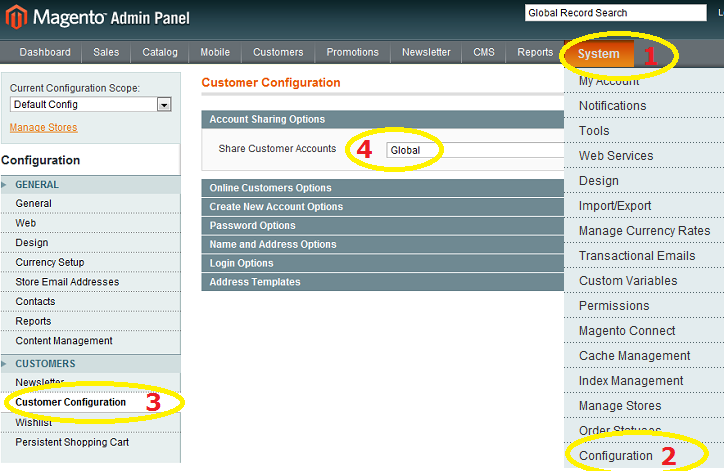Open the Dashboard menu
This screenshot has width=724, height=471.
point(45,52)
